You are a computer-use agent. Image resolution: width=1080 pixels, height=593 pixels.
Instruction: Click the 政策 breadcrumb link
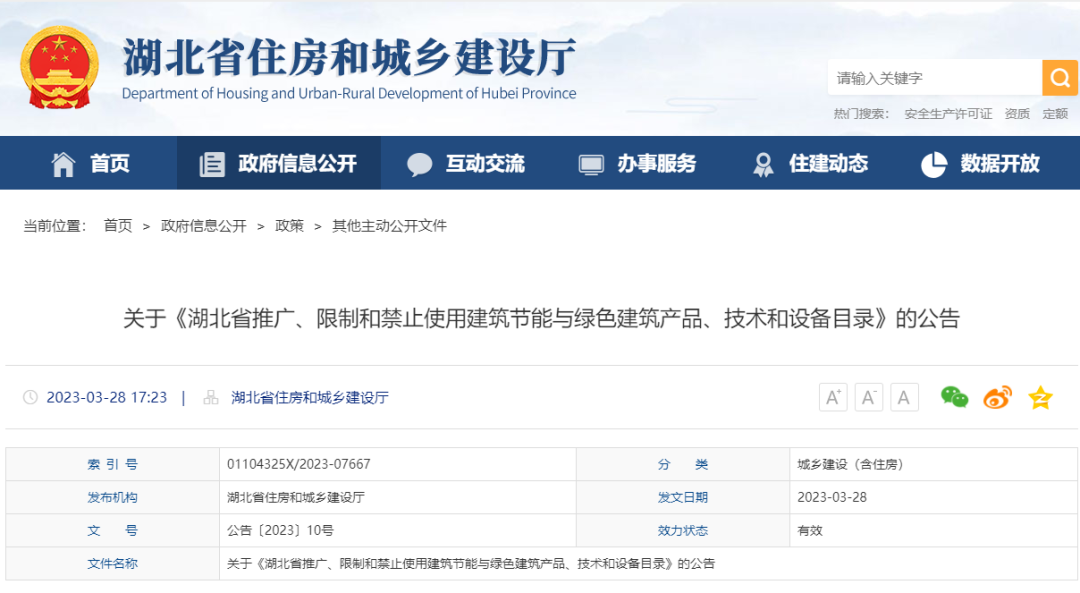point(289,225)
